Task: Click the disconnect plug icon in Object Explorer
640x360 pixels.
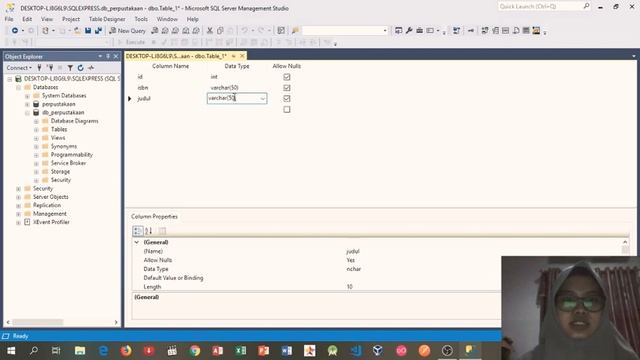Action: tap(50, 68)
